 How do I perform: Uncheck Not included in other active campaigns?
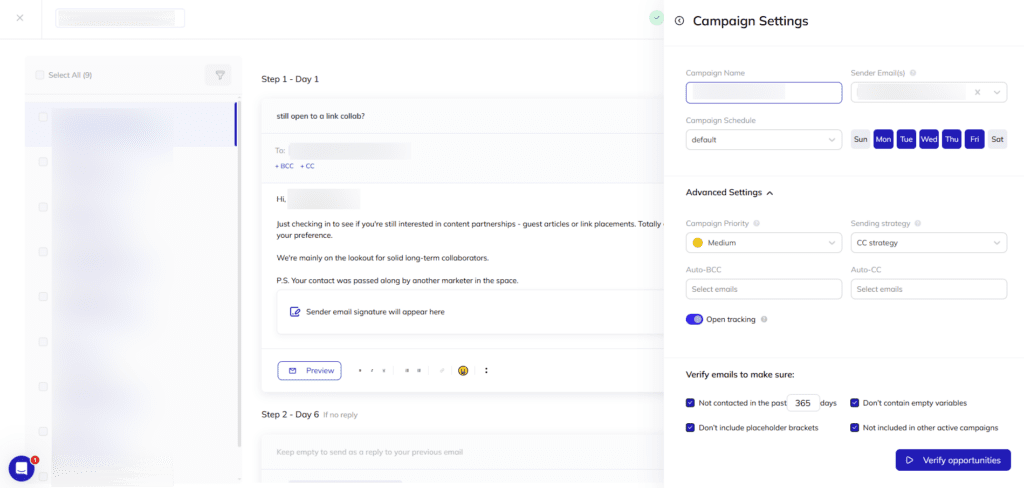coord(855,428)
